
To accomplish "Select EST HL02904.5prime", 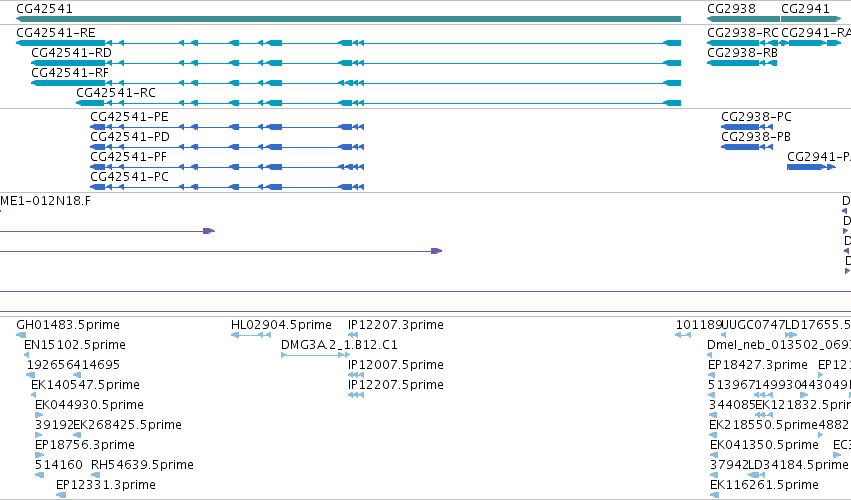I will [x=281, y=325].
